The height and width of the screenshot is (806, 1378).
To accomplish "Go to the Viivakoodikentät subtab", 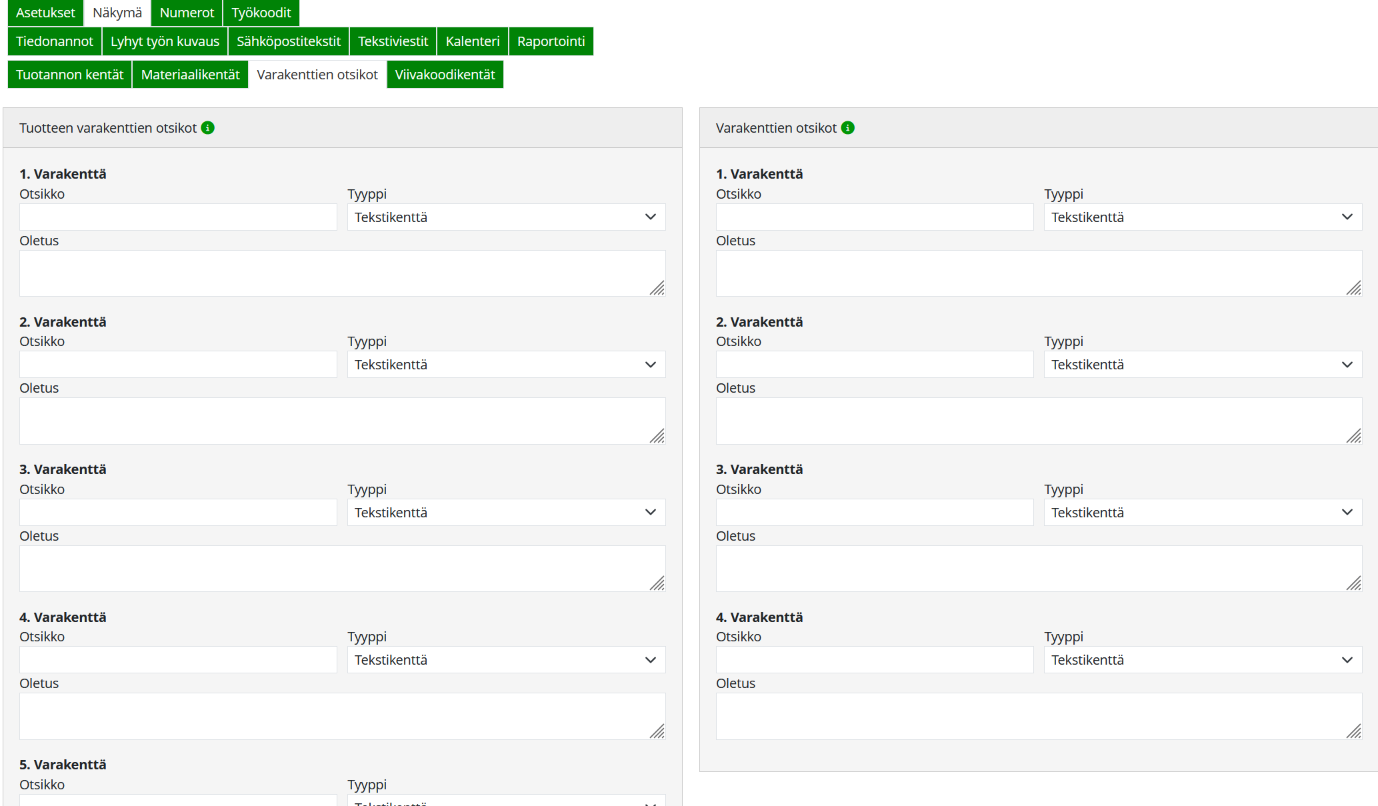I will [x=445, y=75].
